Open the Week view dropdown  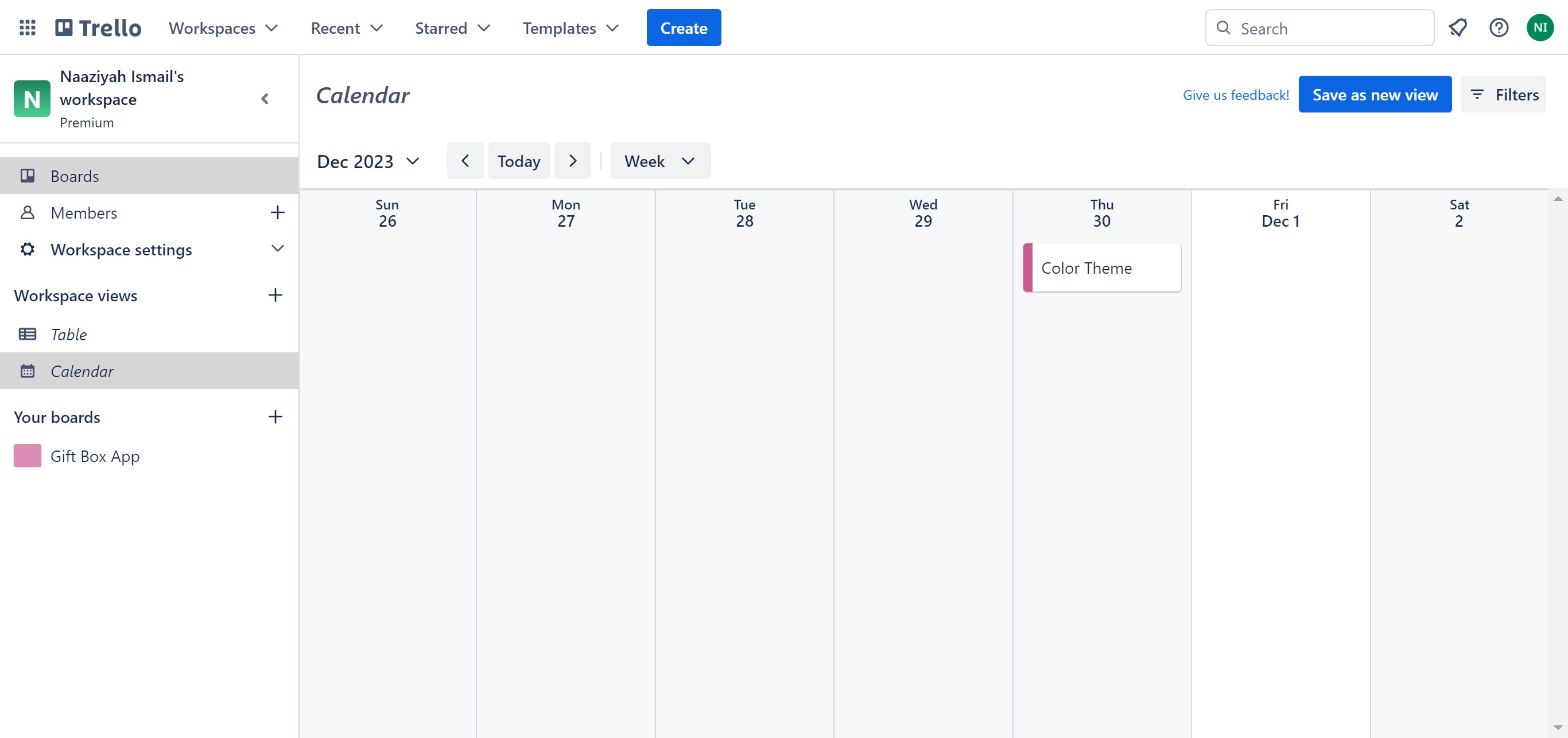661,161
